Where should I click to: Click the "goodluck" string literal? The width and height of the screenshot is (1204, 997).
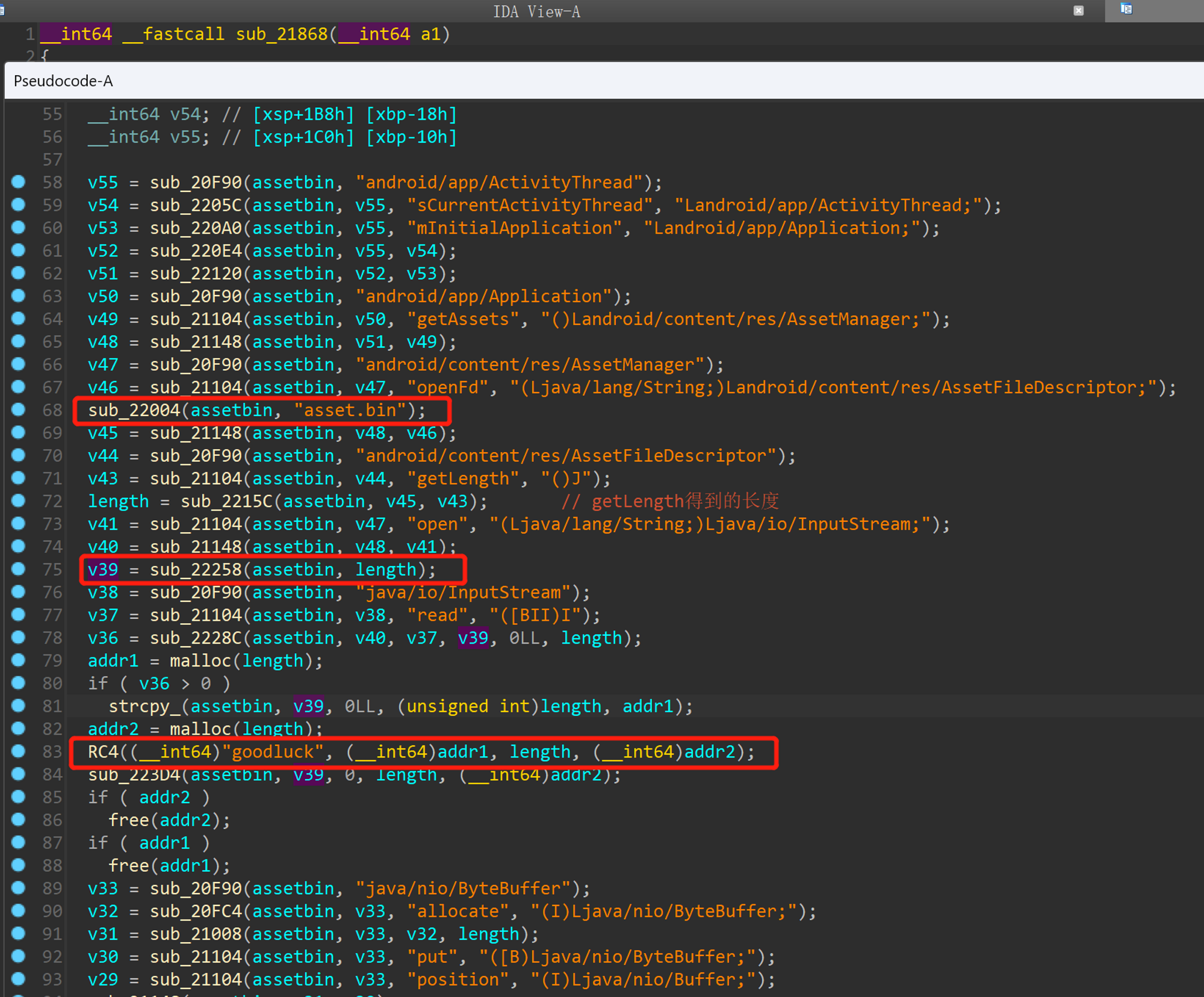[273, 752]
